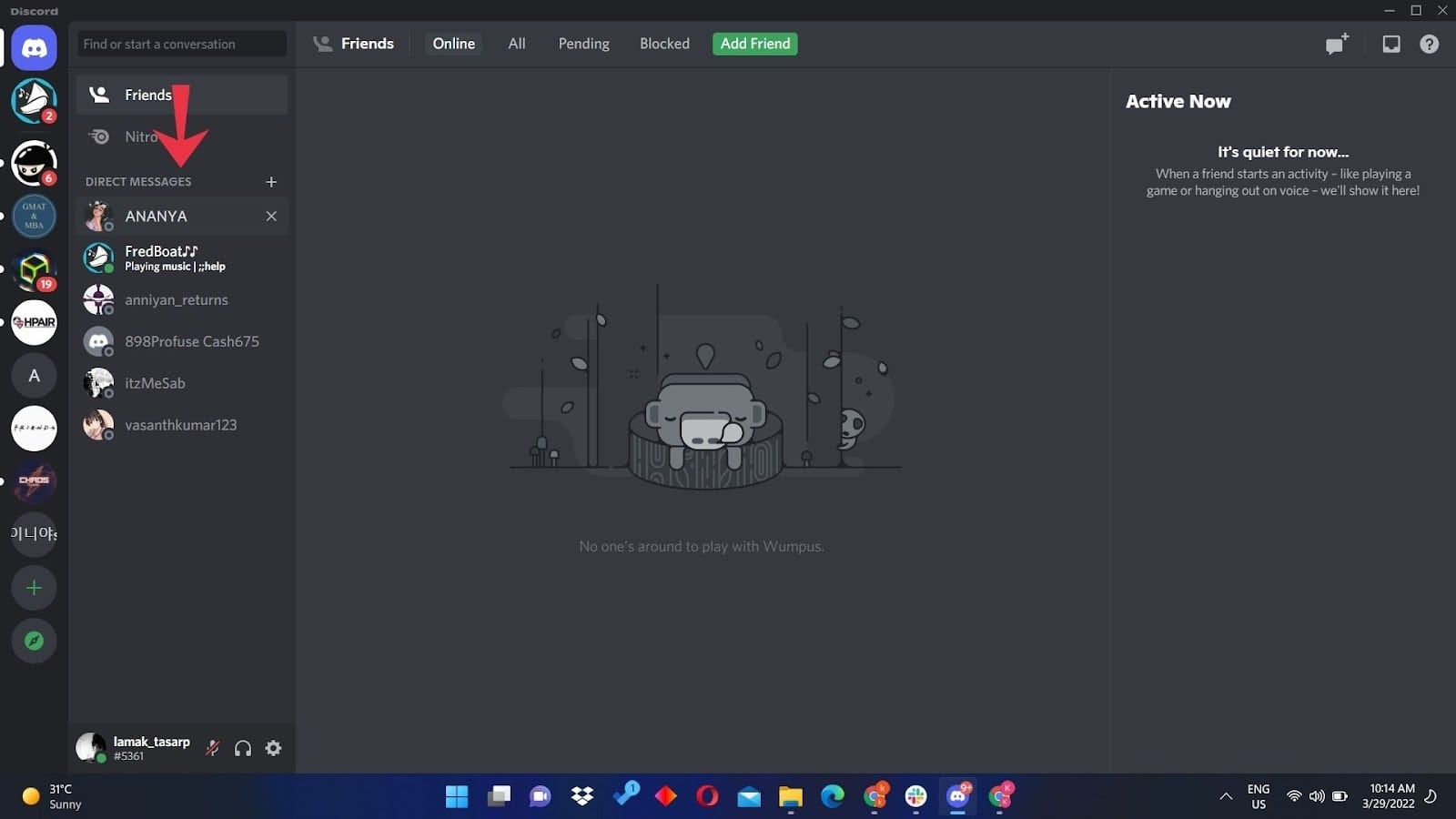Open the server labeled A
1456x819 pixels.
point(34,375)
